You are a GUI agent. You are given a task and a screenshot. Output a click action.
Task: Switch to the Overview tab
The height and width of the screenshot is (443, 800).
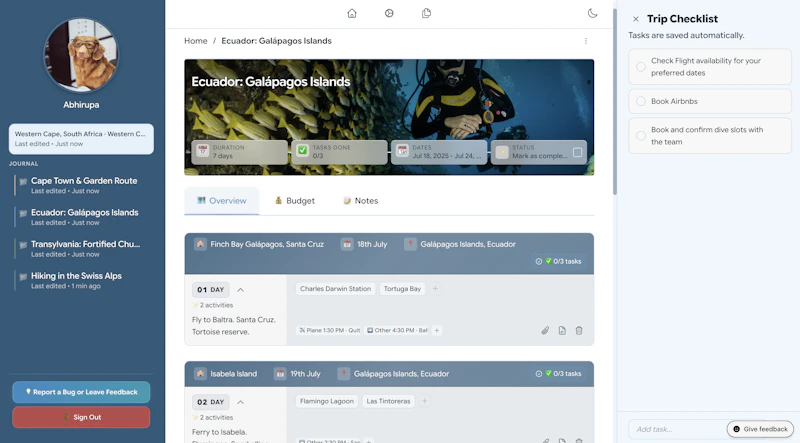(222, 201)
